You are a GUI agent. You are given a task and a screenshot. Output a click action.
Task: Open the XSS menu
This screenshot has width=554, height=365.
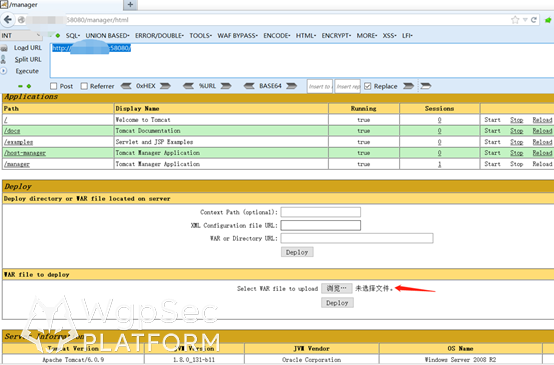pos(389,35)
